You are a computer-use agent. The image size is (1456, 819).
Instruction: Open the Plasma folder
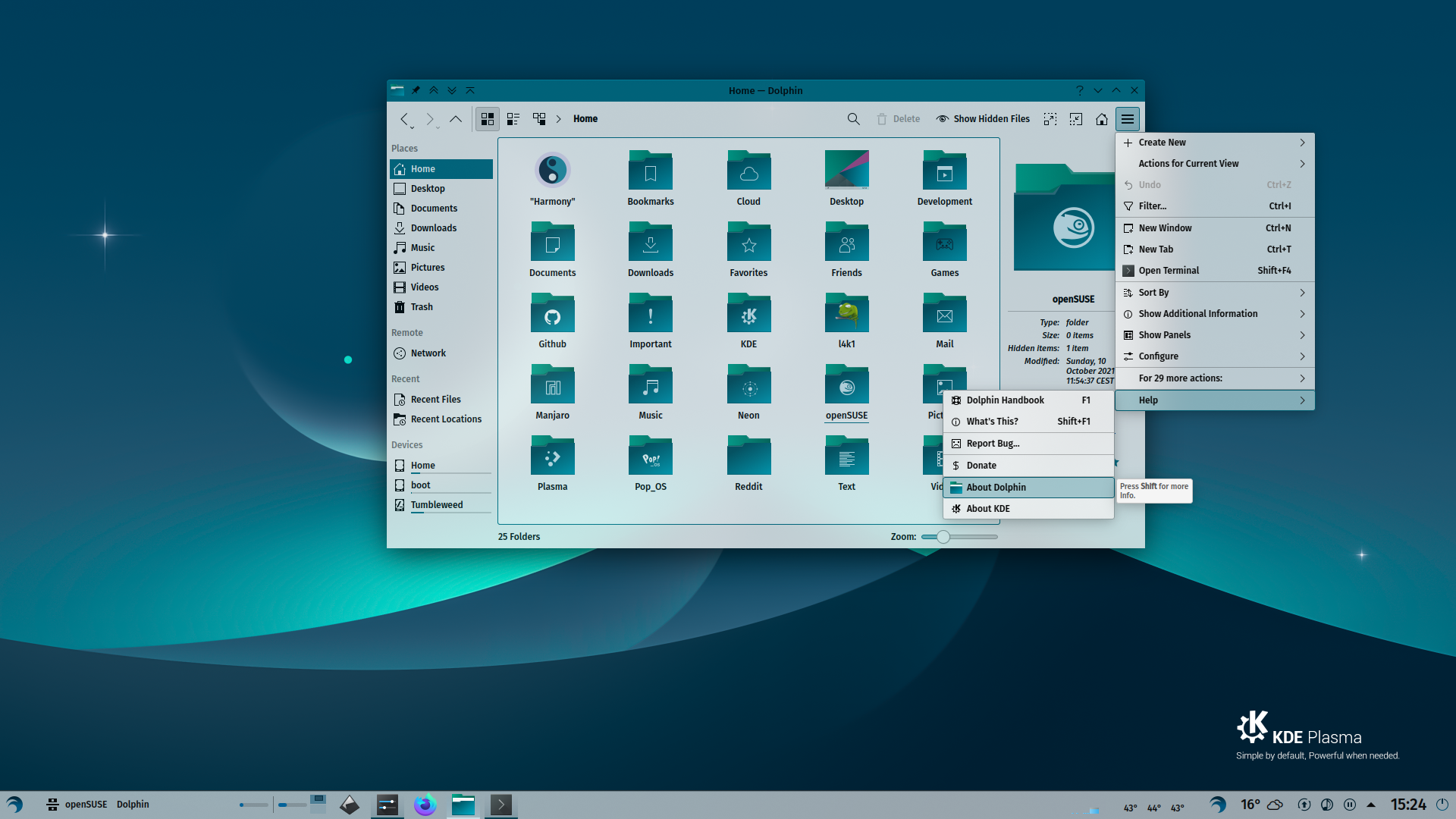552,464
